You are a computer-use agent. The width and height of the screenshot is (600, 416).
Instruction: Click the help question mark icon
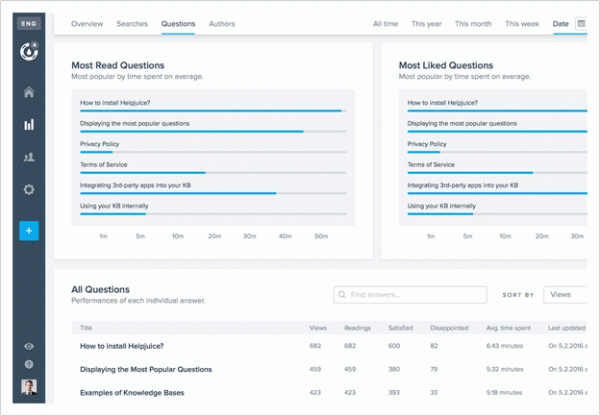point(29,364)
